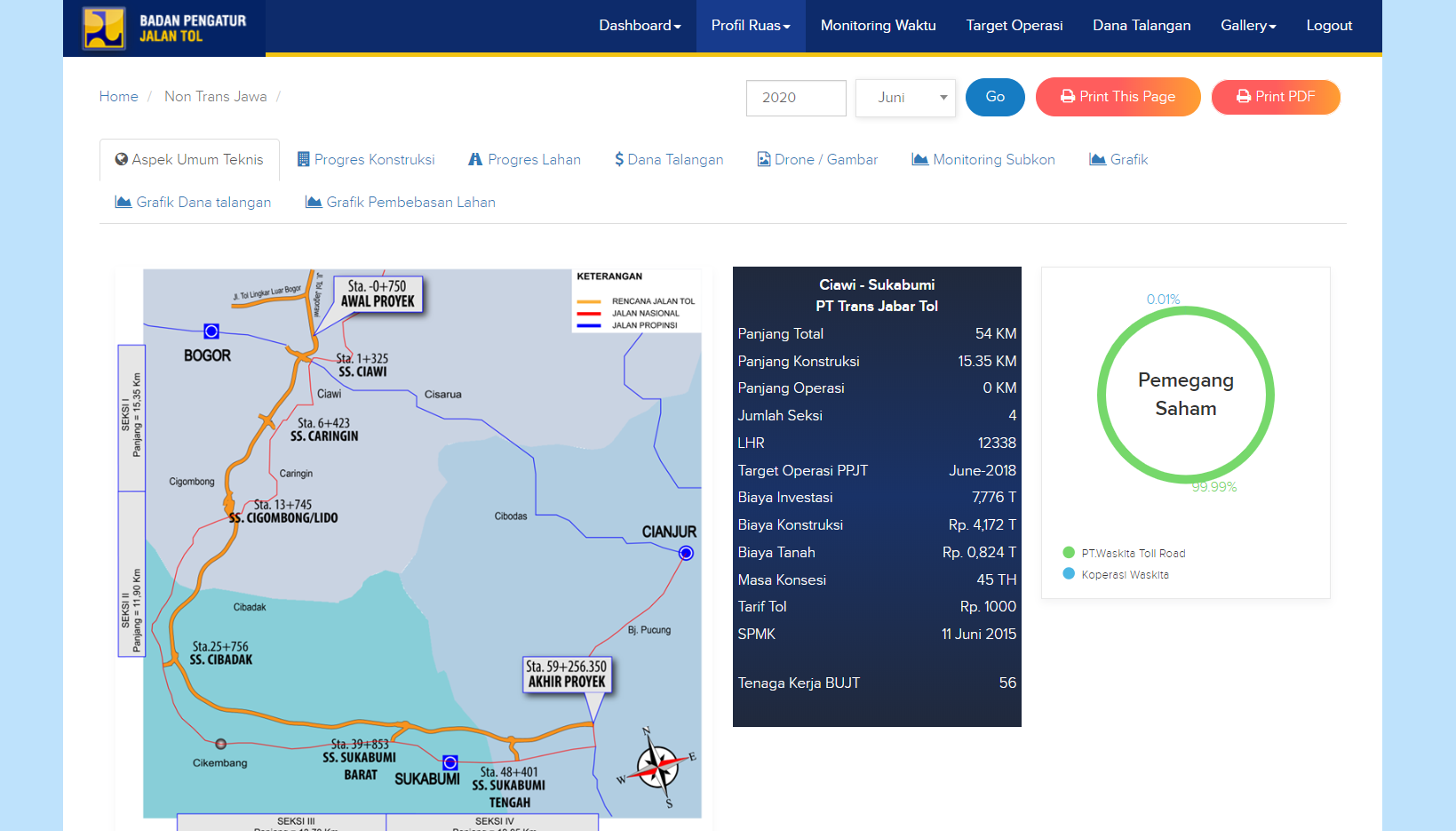Click the Badan Pengatur Jalan Tol logo

coord(164,28)
